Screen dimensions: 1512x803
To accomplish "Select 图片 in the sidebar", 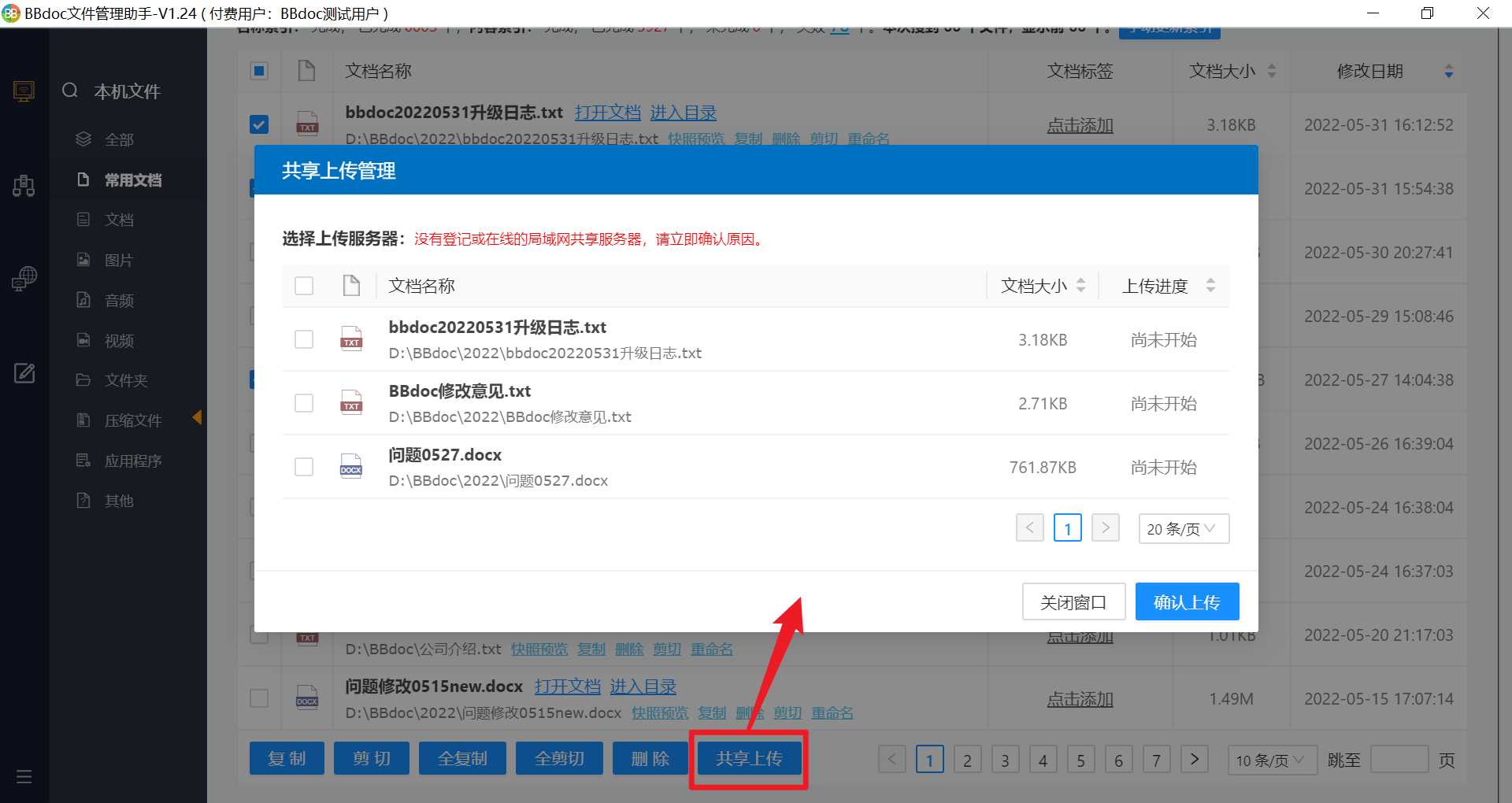I will 119,260.
